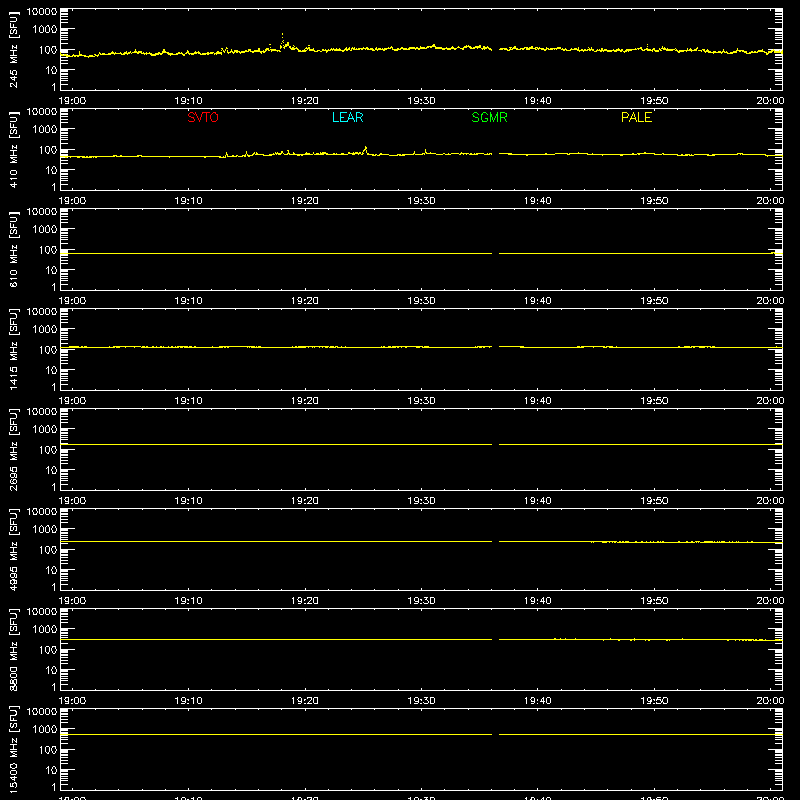Viewport: 800px width, 800px height.
Task: Click the cyan LEAR station label
Action: (x=347, y=117)
